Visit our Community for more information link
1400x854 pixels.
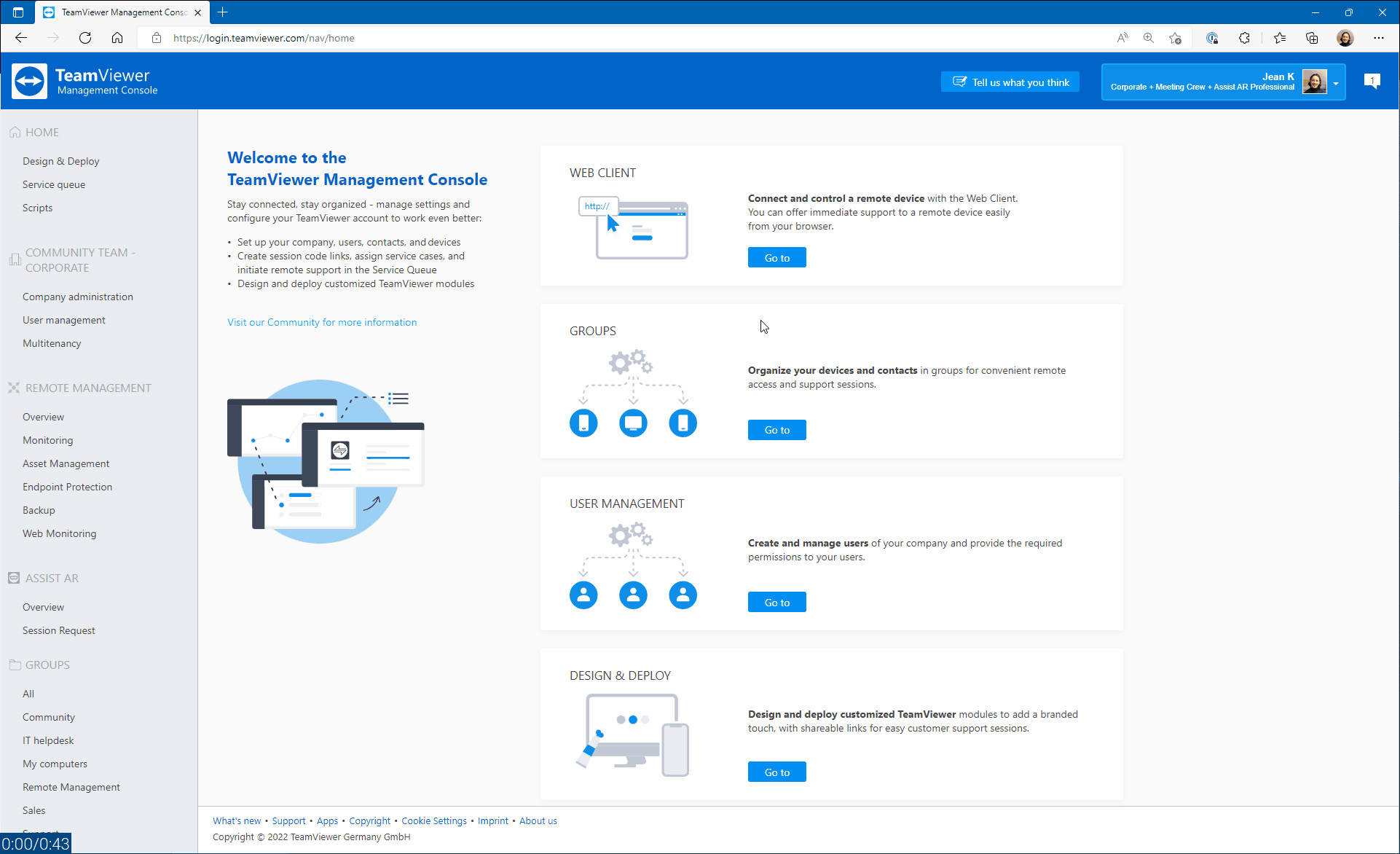[321, 322]
